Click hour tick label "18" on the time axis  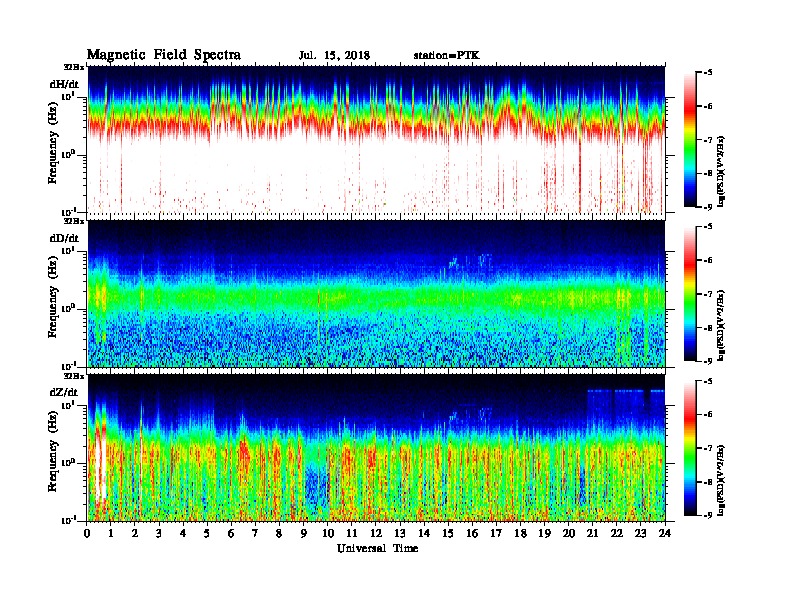(x=520, y=533)
